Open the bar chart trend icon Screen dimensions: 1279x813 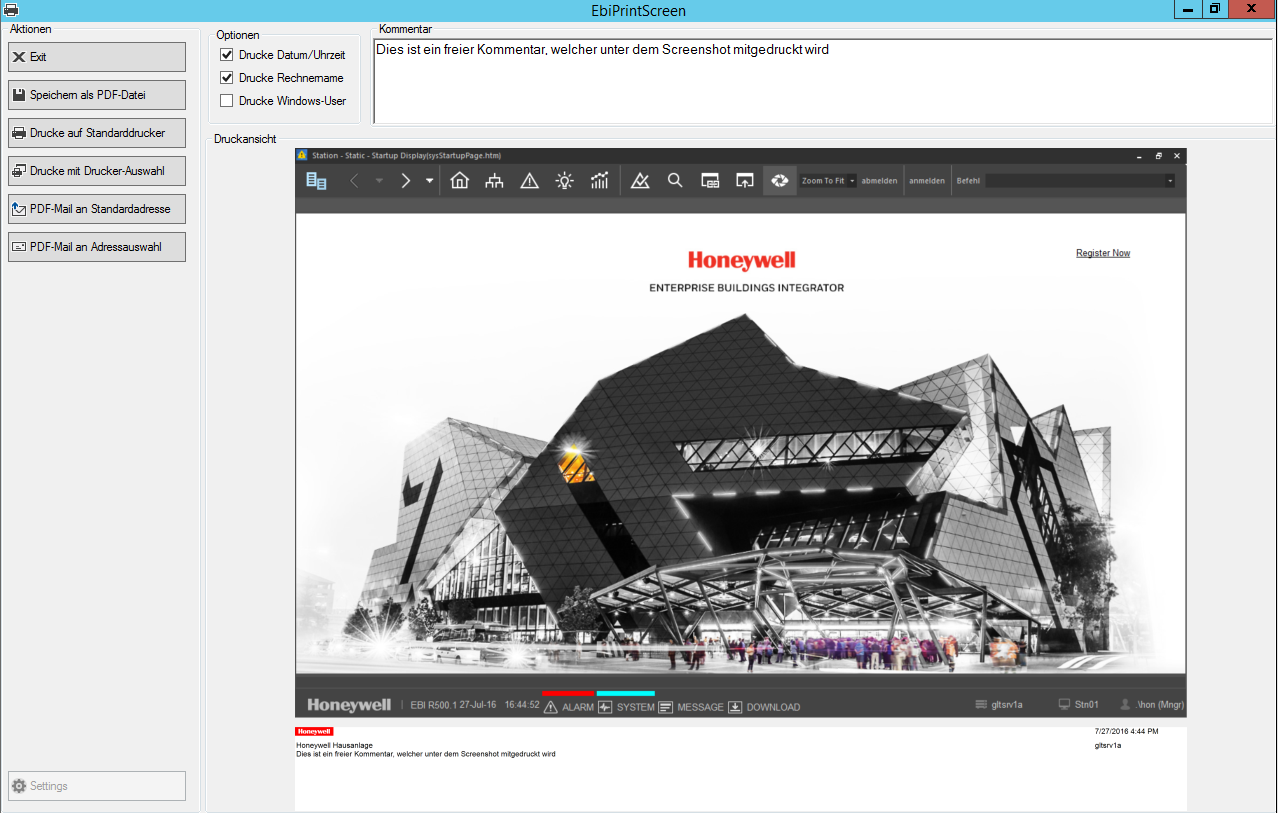600,181
